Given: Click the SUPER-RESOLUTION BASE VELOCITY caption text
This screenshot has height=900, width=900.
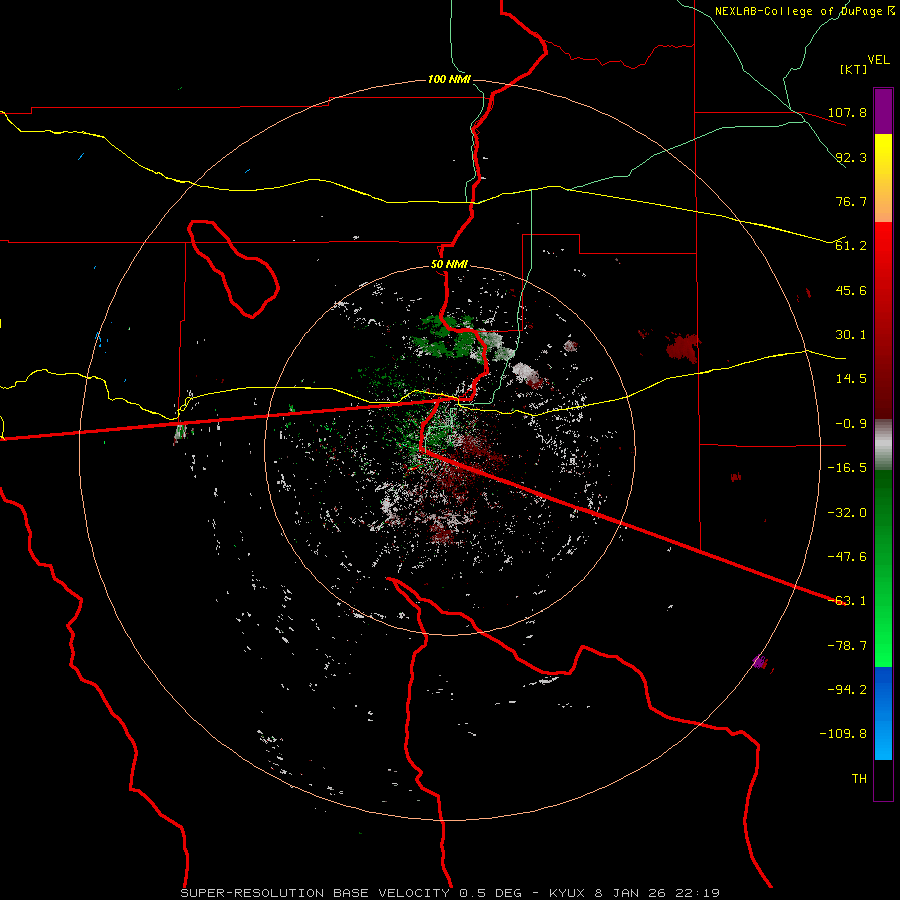Looking at the screenshot, I should (316, 893).
